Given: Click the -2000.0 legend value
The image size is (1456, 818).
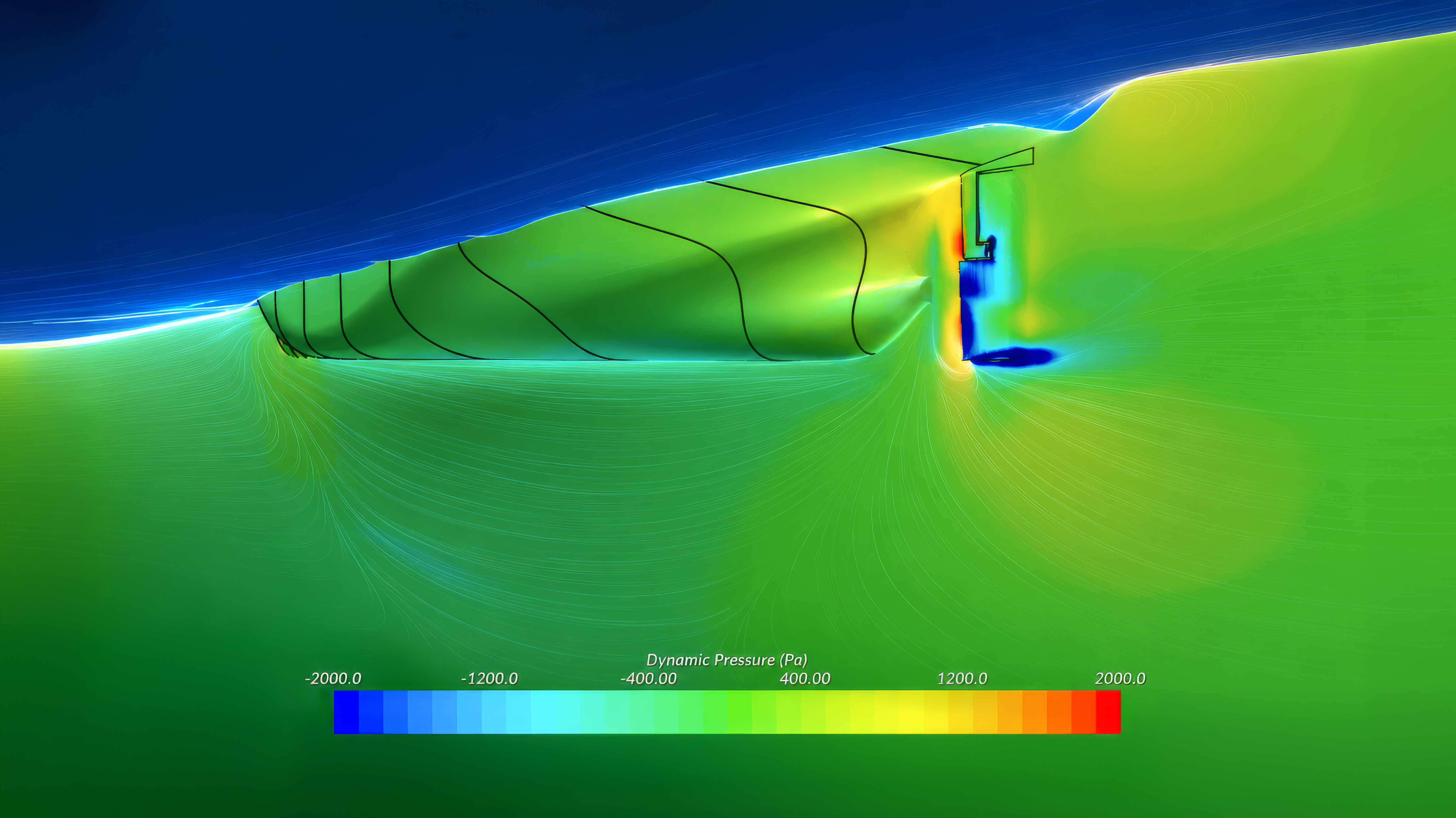Looking at the screenshot, I should 333,679.
